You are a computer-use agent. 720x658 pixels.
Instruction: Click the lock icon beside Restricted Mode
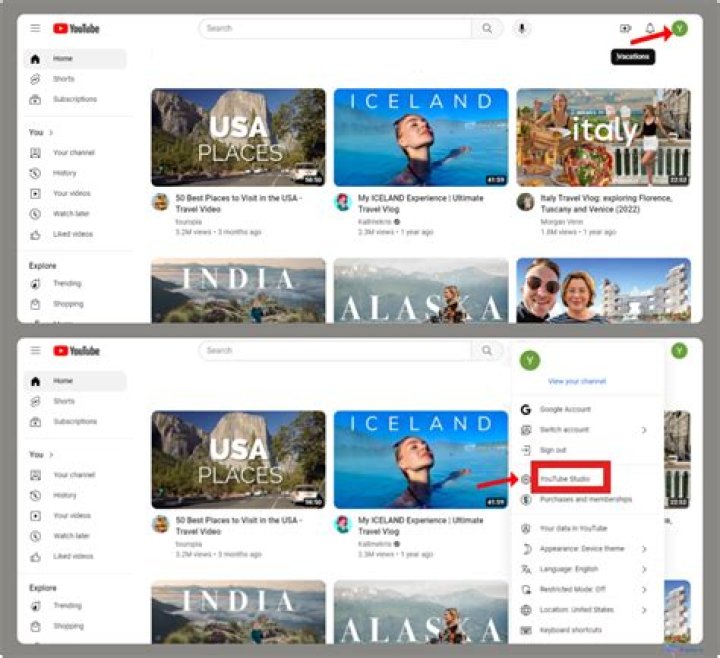coord(526,589)
